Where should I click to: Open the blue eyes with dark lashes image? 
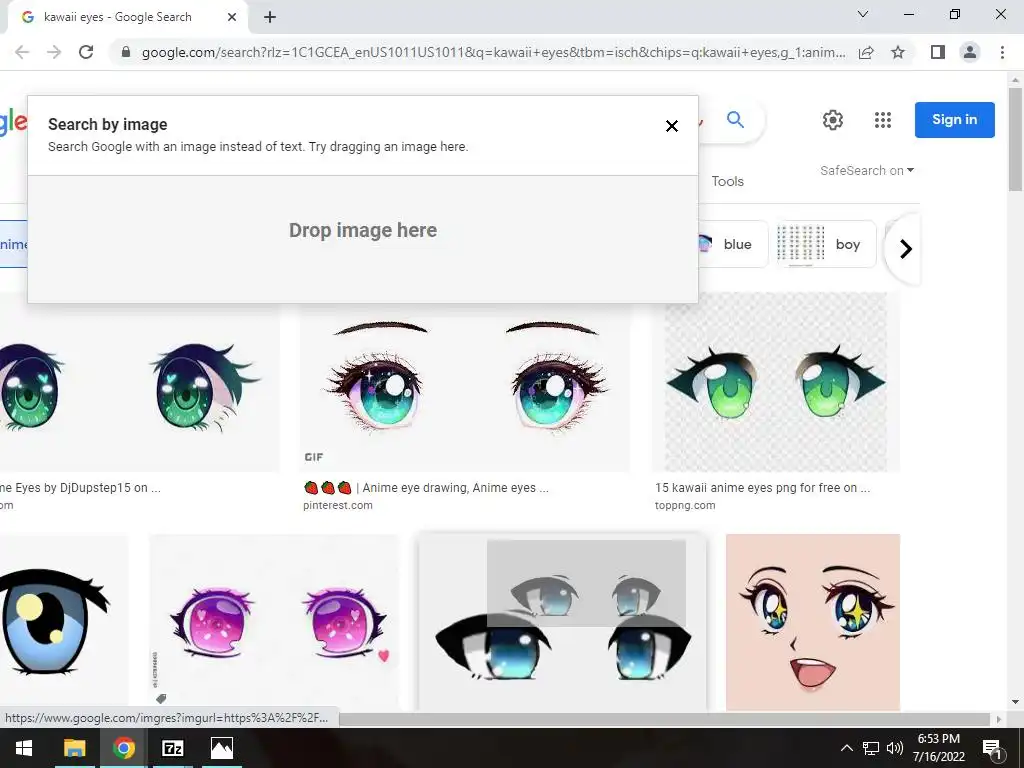click(562, 622)
